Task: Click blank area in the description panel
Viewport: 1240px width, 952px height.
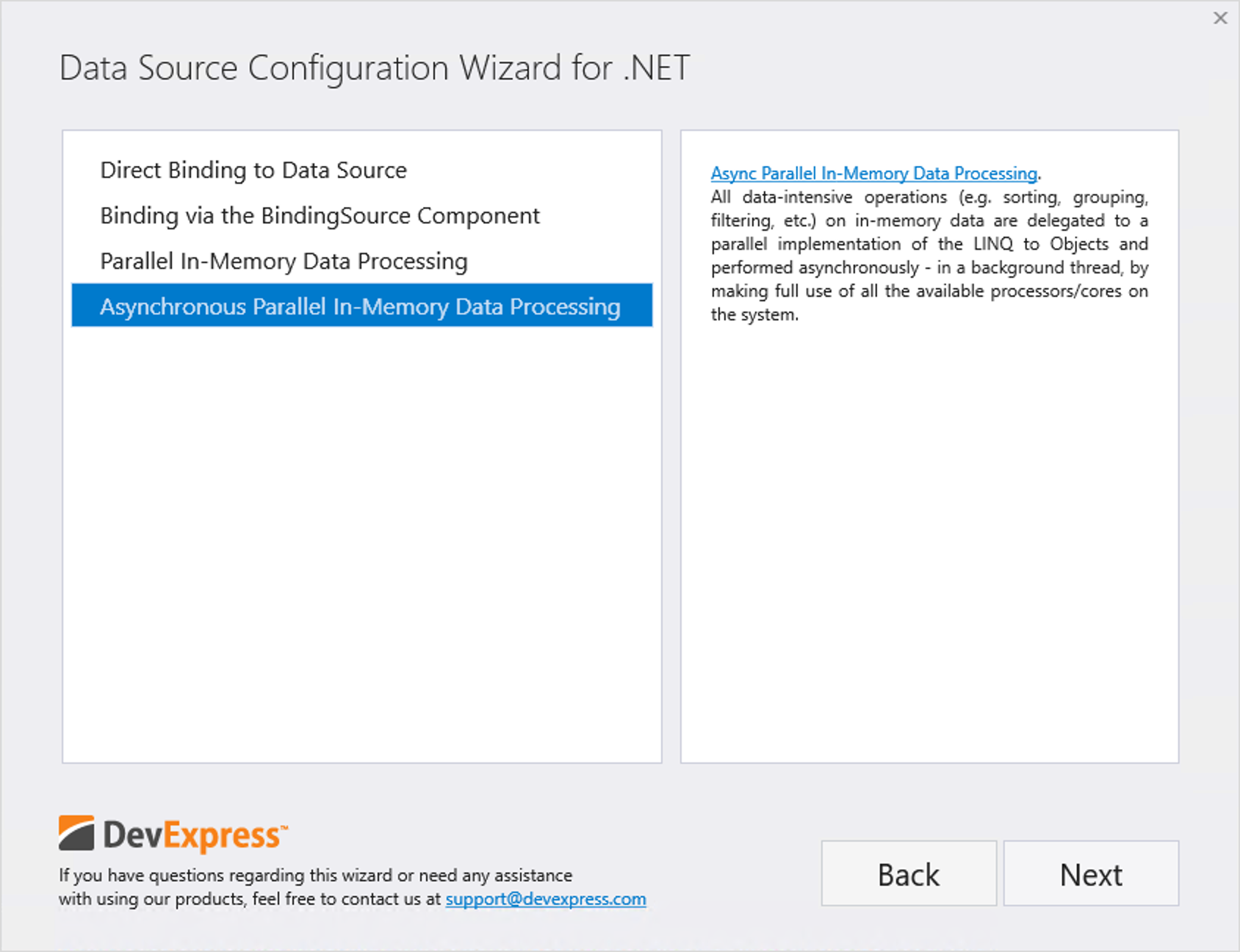Action: (929, 544)
